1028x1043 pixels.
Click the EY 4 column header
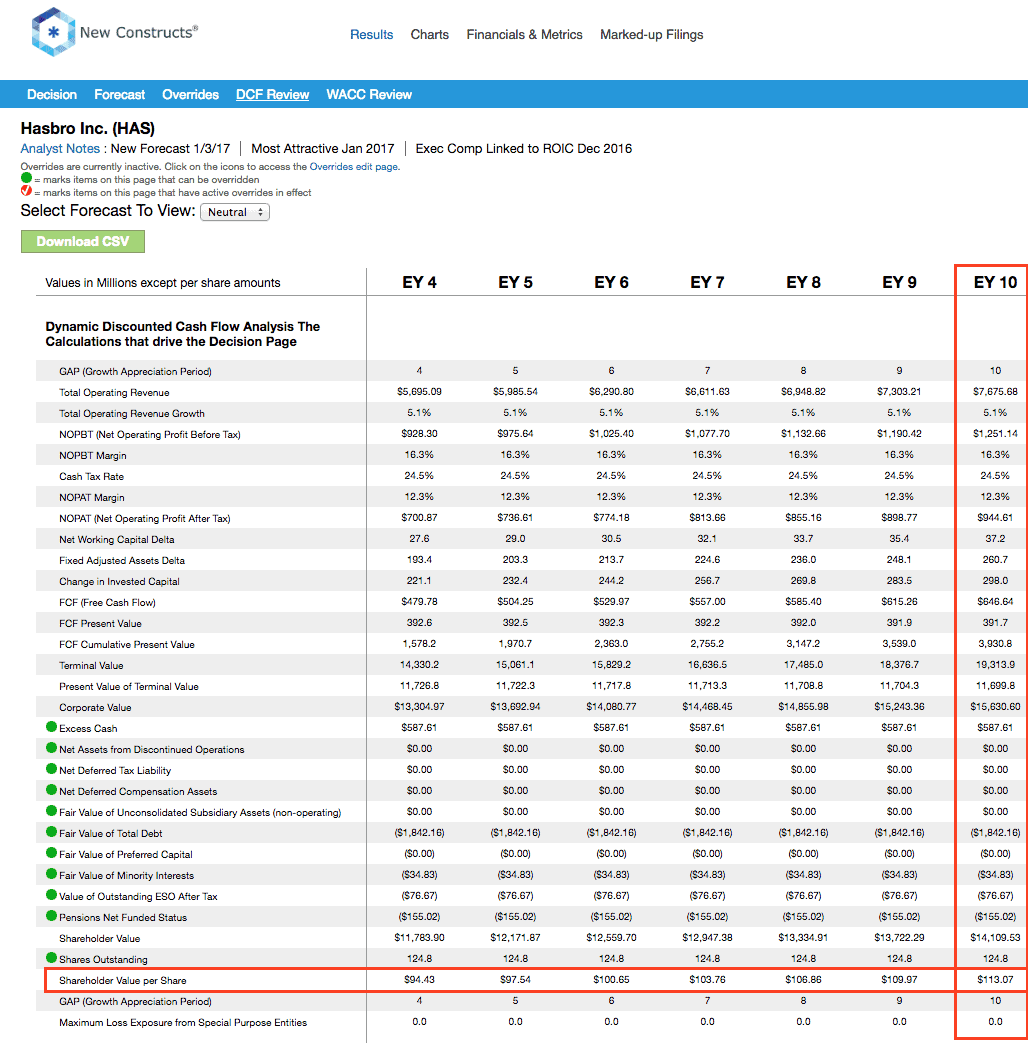point(419,282)
